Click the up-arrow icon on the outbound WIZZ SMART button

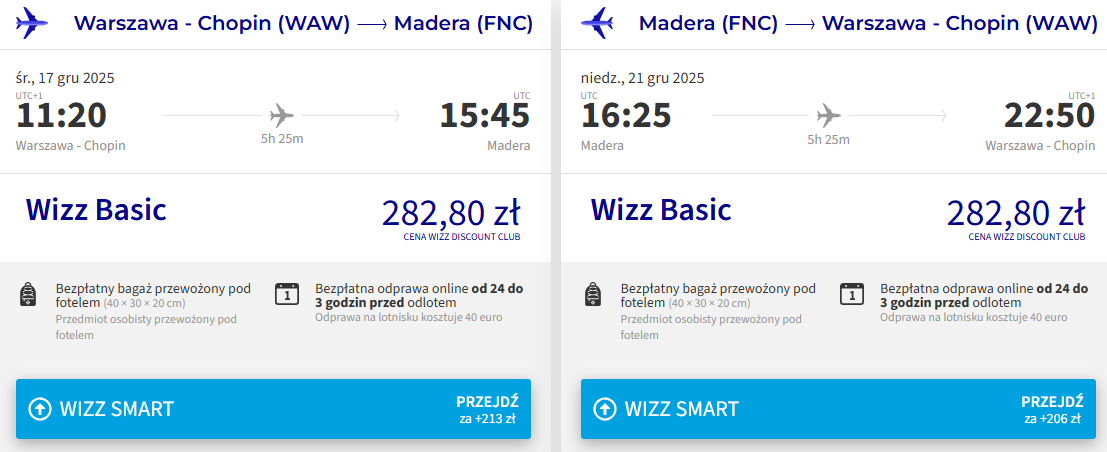coord(40,409)
